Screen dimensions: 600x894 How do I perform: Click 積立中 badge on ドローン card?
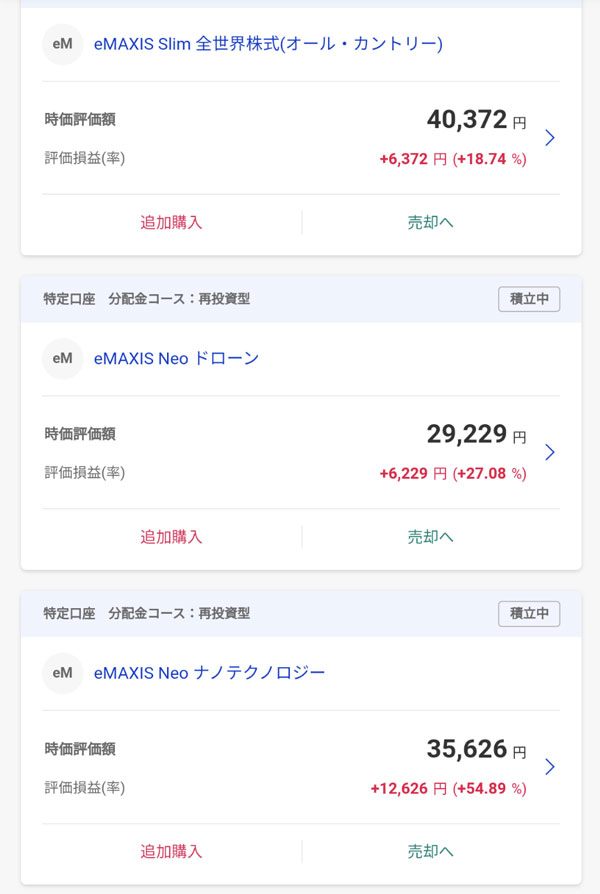pyautogui.click(x=529, y=299)
